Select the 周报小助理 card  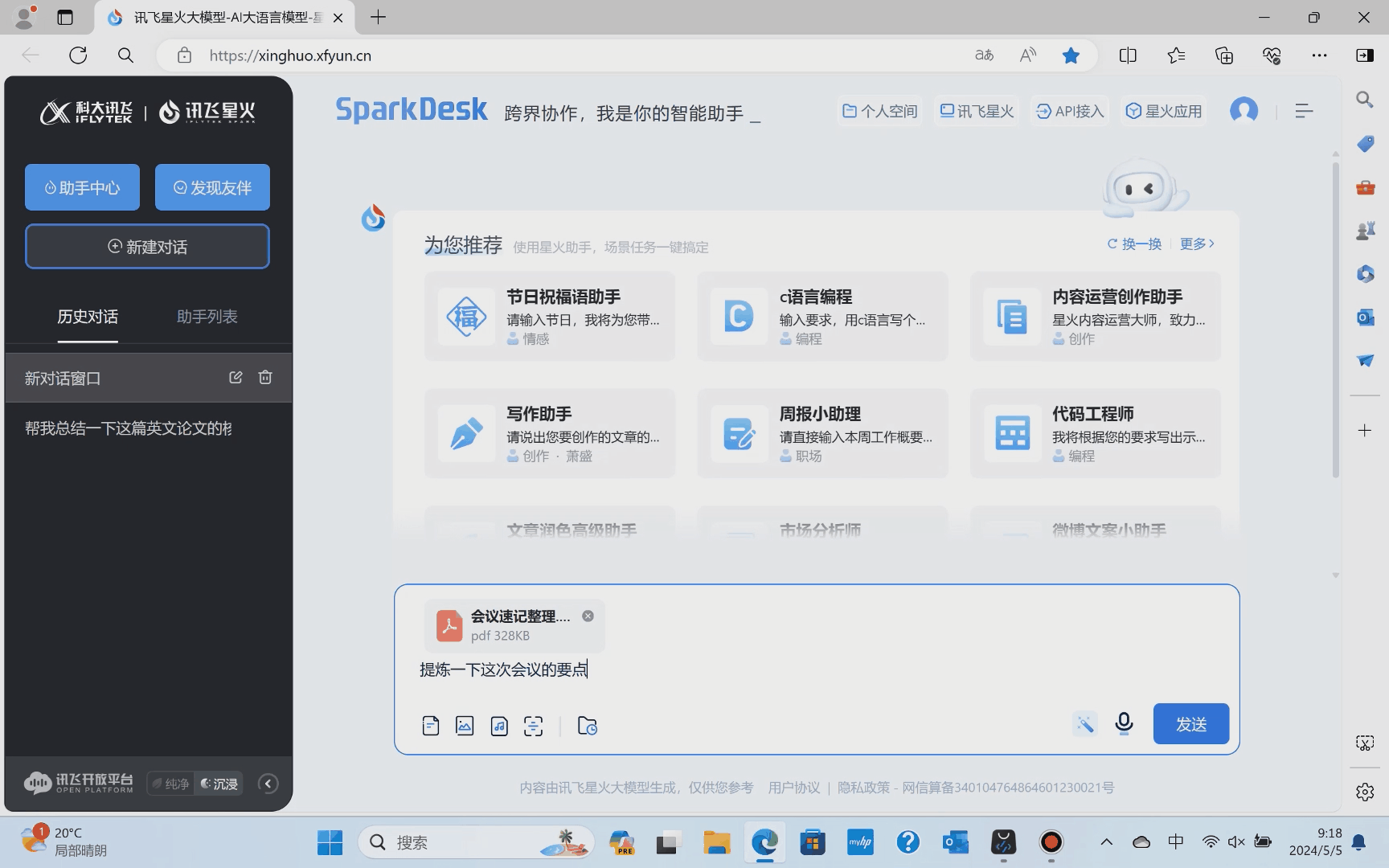point(822,434)
